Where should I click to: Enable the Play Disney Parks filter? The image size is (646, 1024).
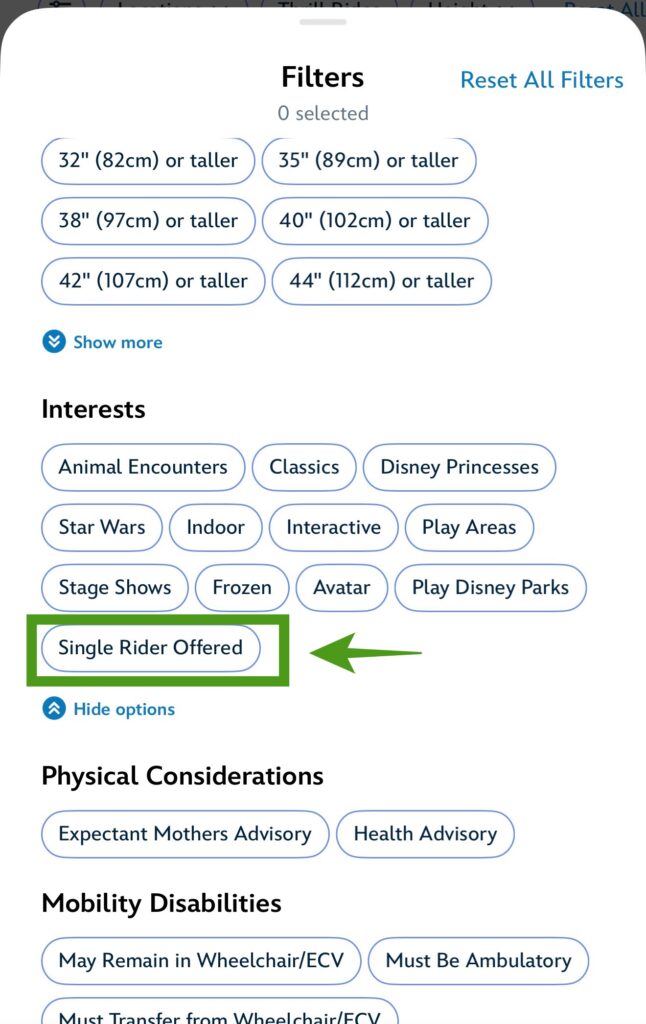pos(490,587)
